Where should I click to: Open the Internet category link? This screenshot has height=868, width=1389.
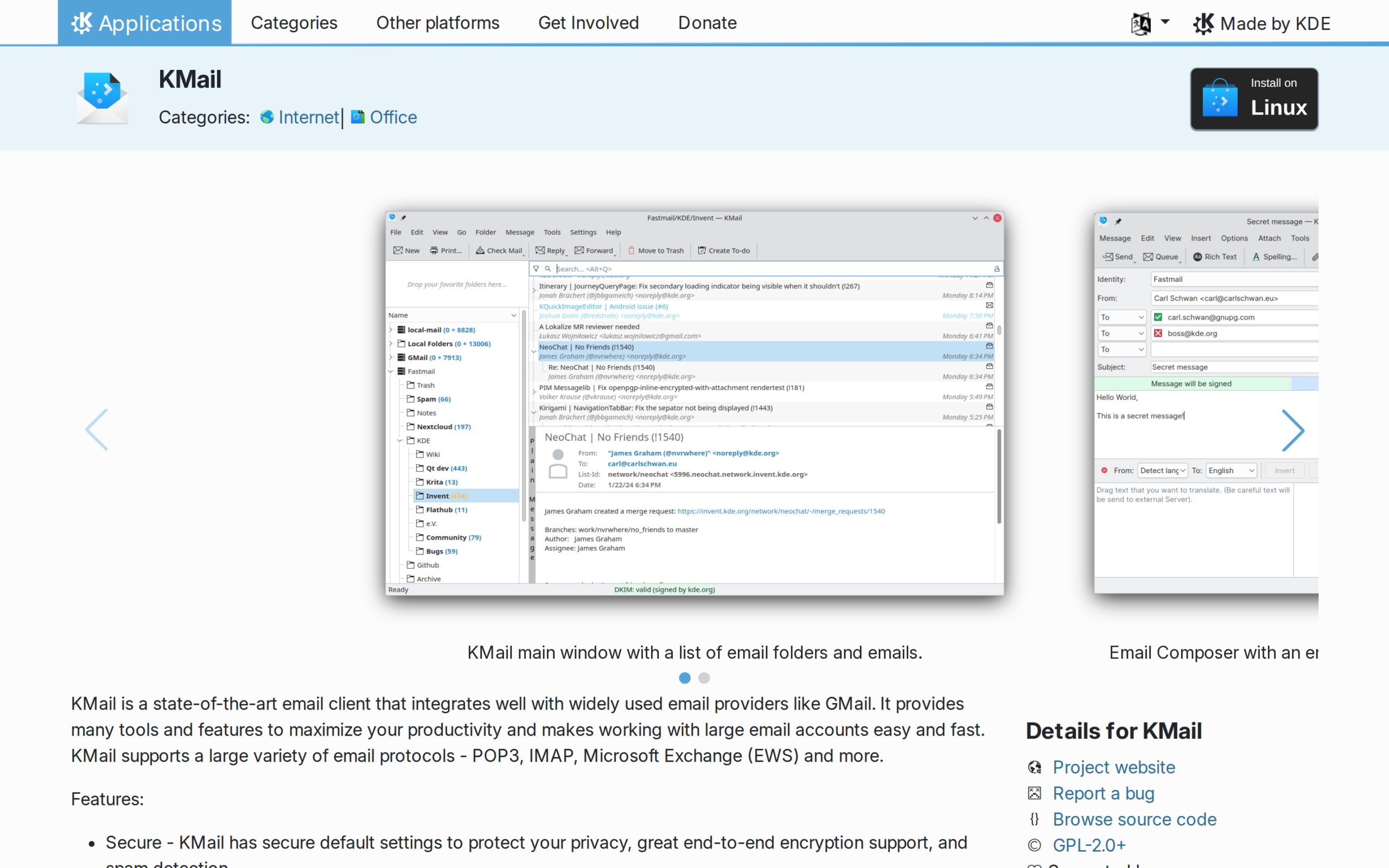pos(308,117)
